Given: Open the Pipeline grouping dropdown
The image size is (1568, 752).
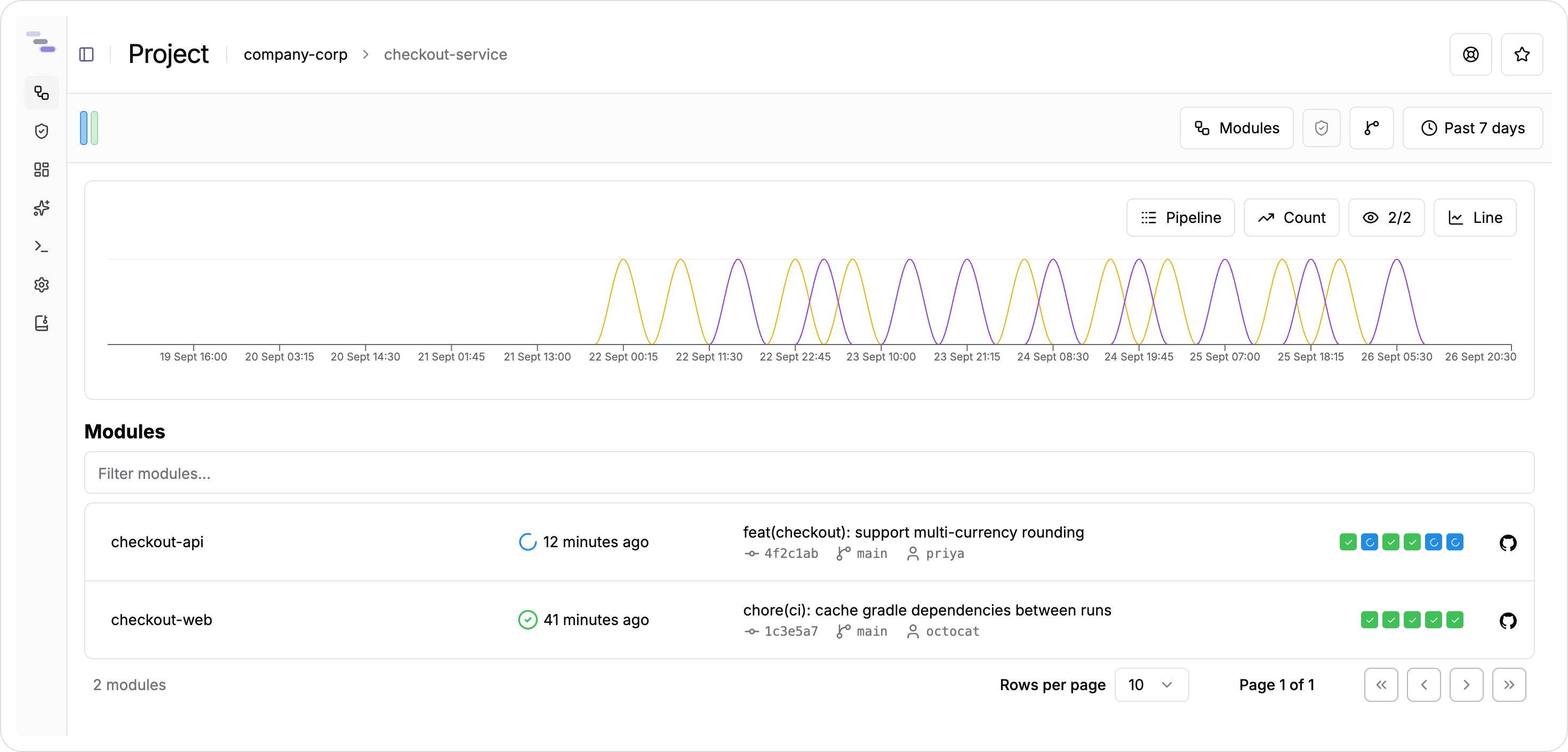Looking at the screenshot, I should pyautogui.click(x=1180, y=218).
